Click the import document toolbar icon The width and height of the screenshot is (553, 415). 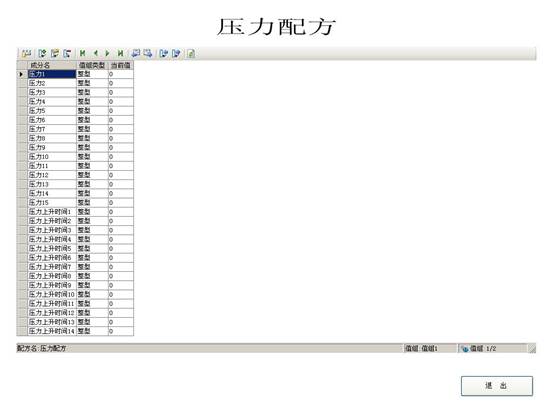[x=164, y=54]
